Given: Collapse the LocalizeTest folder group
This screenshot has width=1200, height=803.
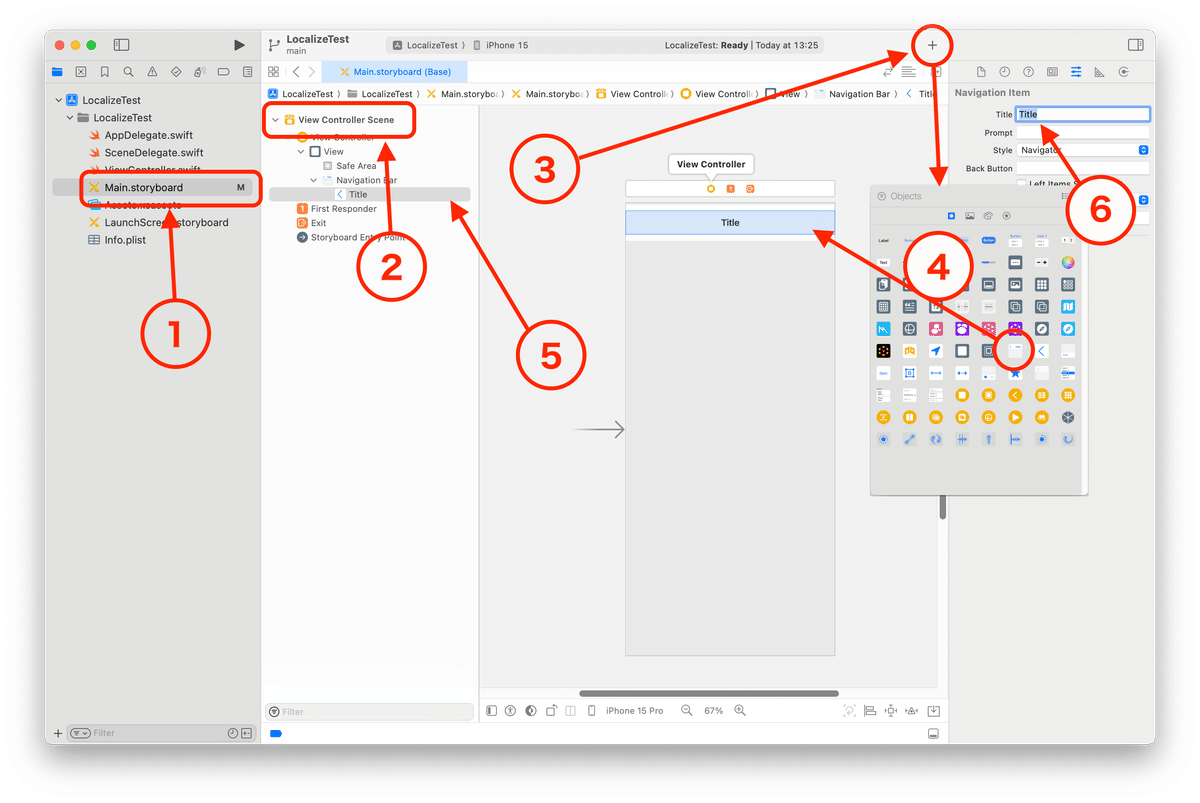Looking at the screenshot, I should (x=70, y=118).
